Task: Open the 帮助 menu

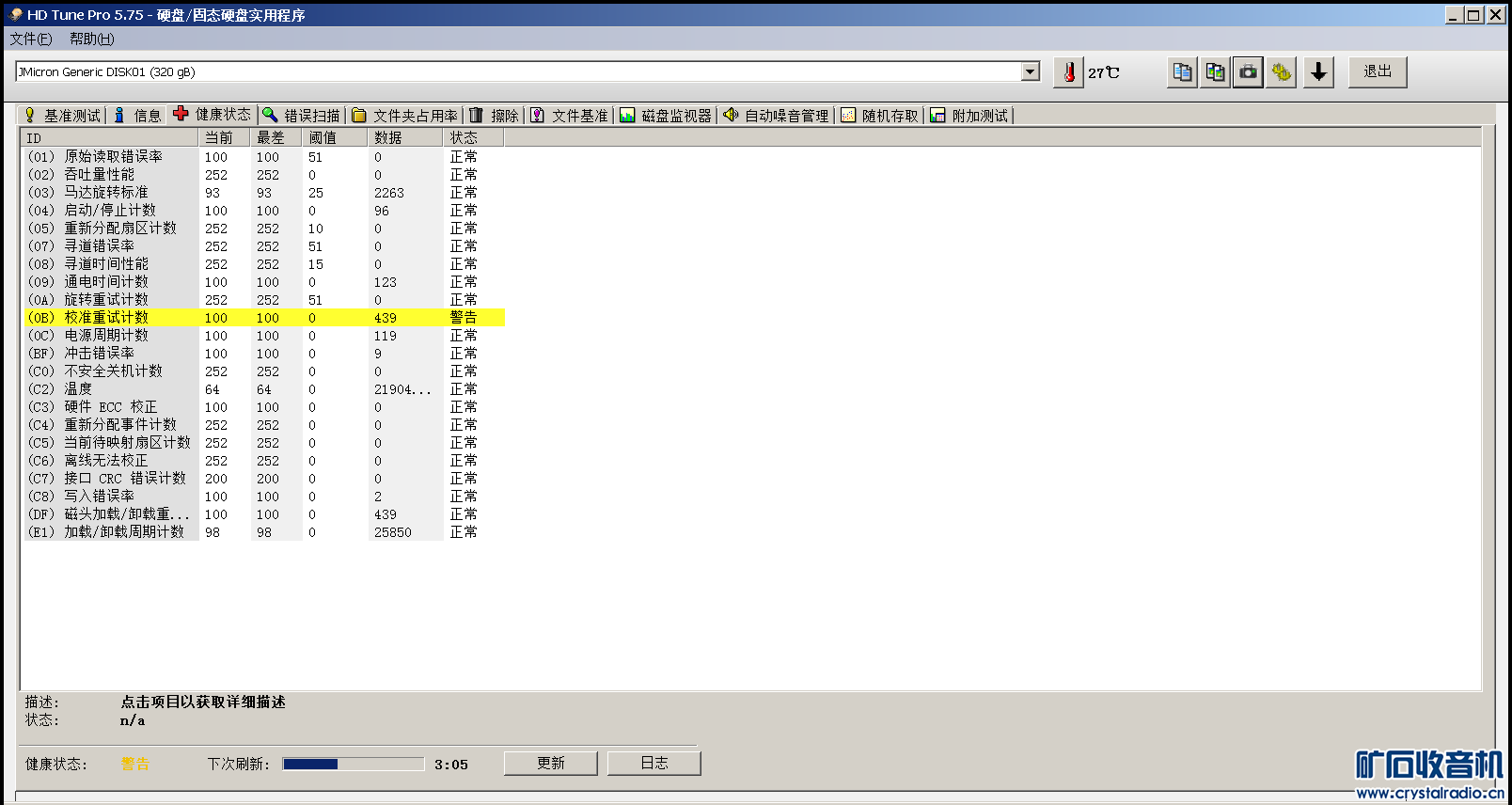Action: coord(92,39)
